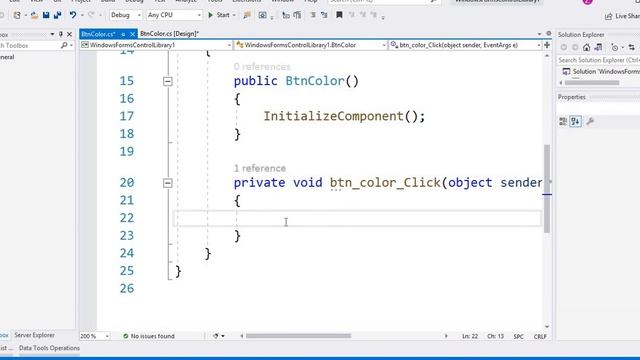Open the WindowsFormsControlLibrary1 project dropdown

156,45
